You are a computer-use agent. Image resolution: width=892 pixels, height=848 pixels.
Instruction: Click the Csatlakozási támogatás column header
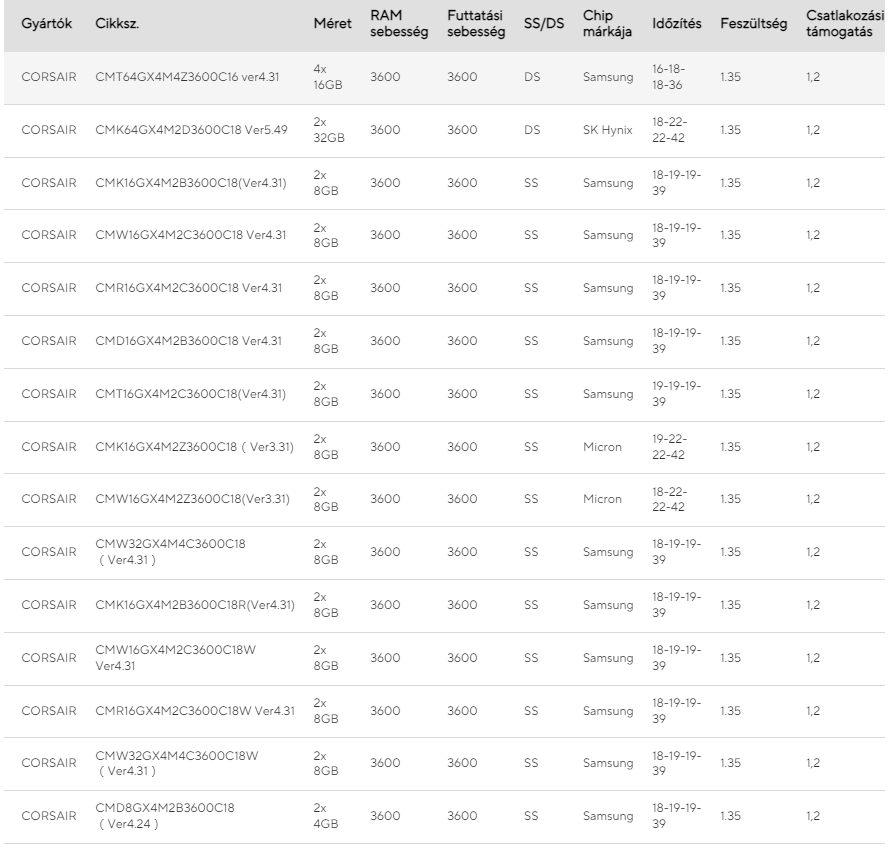tap(845, 24)
